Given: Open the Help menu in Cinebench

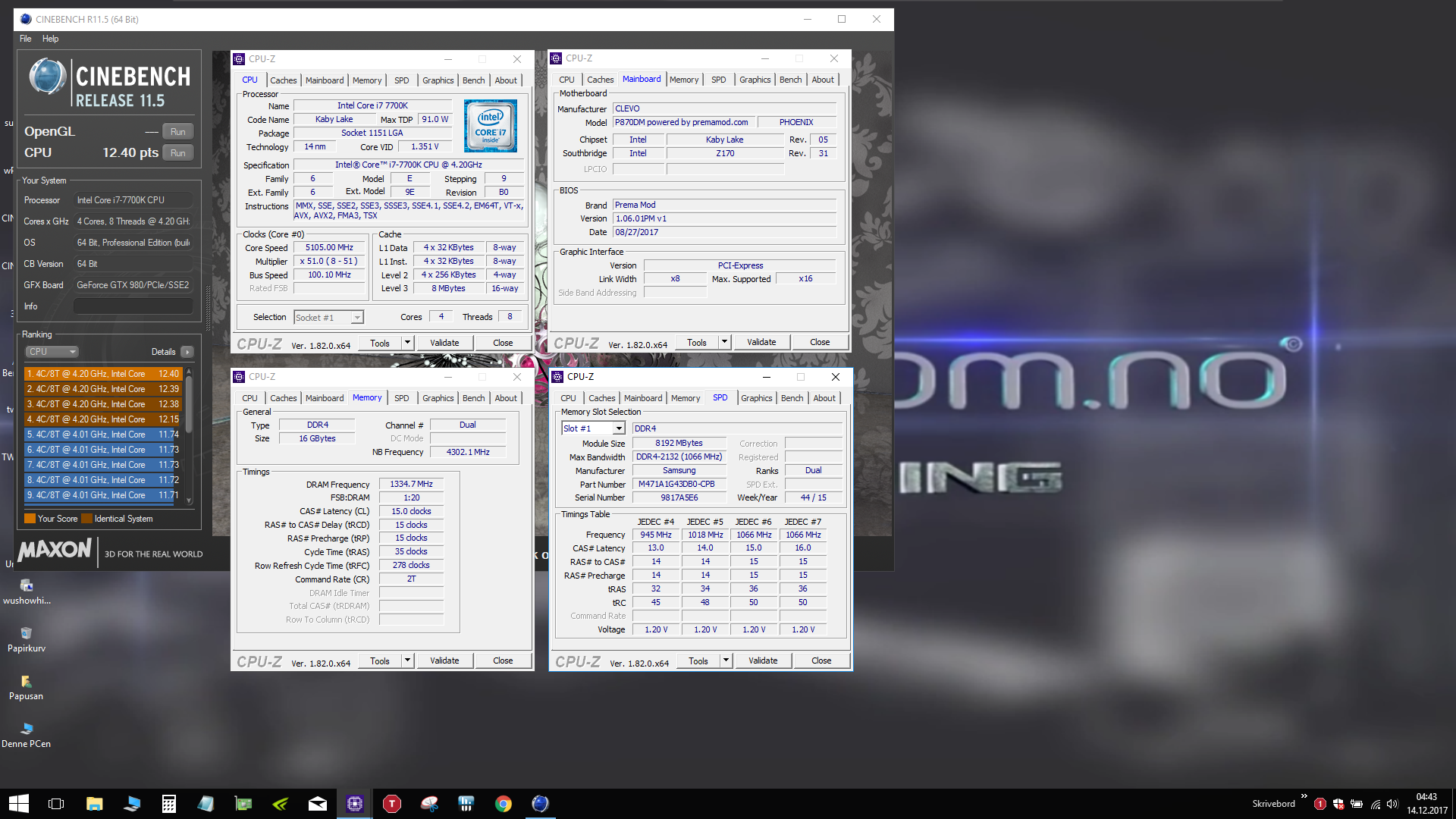Looking at the screenshot, I should [50, 39].
